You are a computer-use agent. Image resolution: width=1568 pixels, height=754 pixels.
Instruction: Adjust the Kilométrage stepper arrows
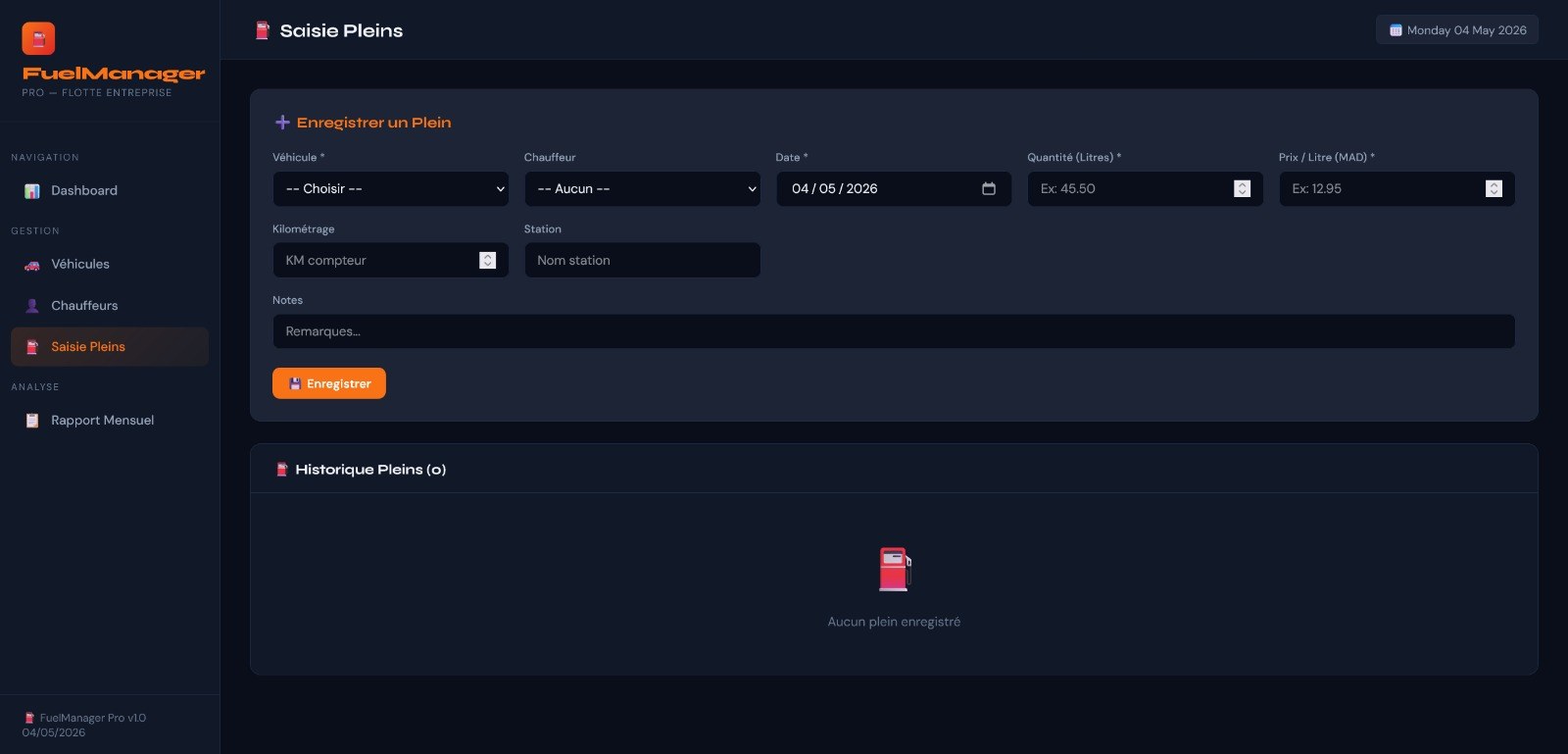487,260
